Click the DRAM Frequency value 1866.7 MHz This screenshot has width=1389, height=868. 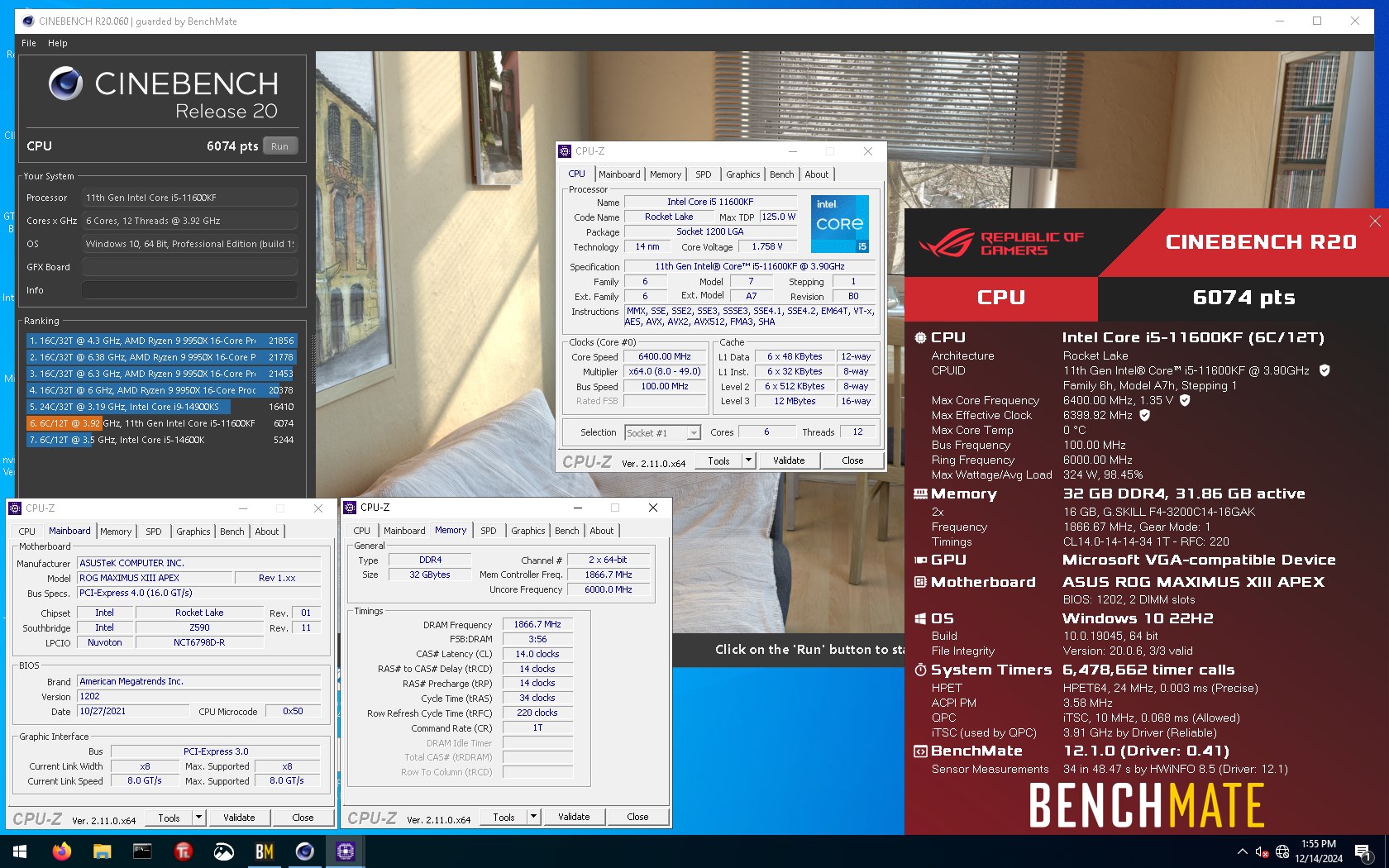537,624
